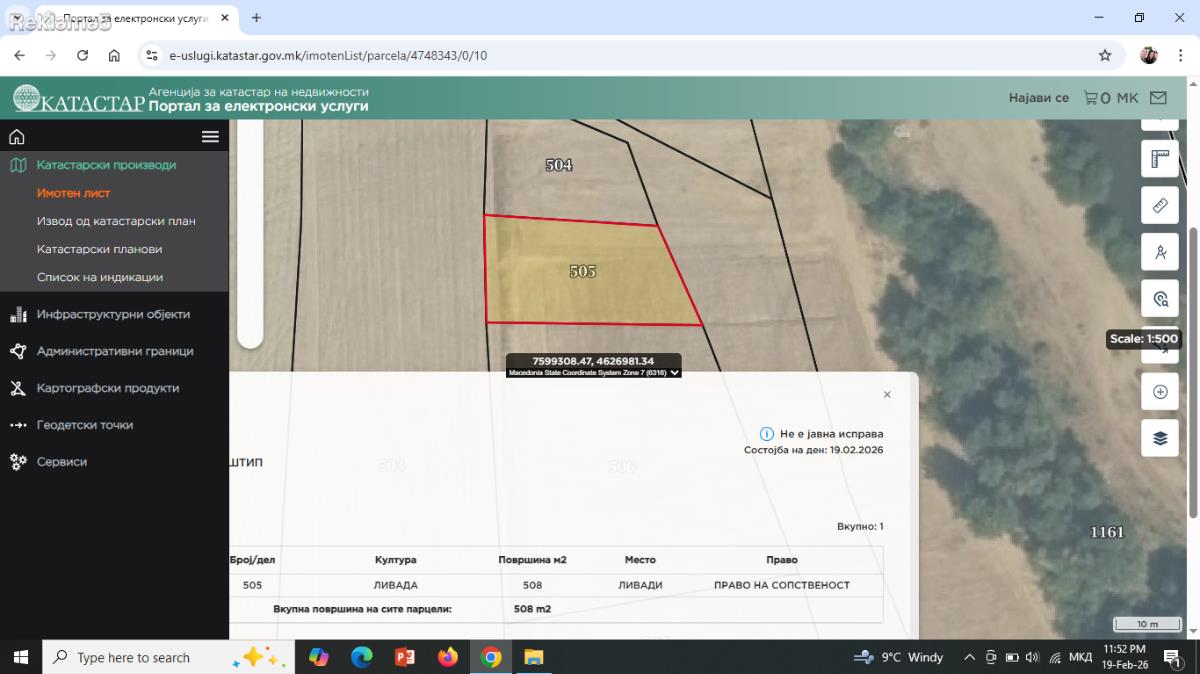Open Сервиси section
Viewport: 1200px width, 674px height.
click(62, 462)
